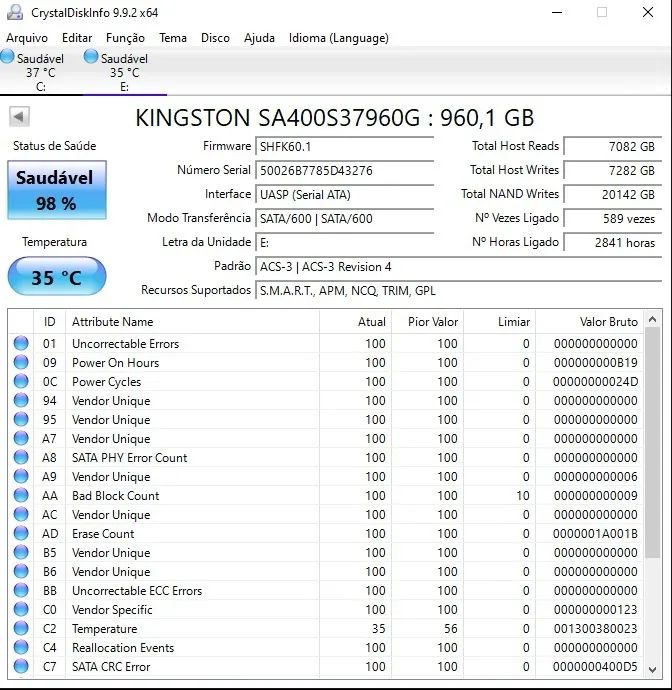Screen dimensions: 672x690
Task: Click the Padrão field ACS-3 Revision 4
Action: [x=459, y=267]
